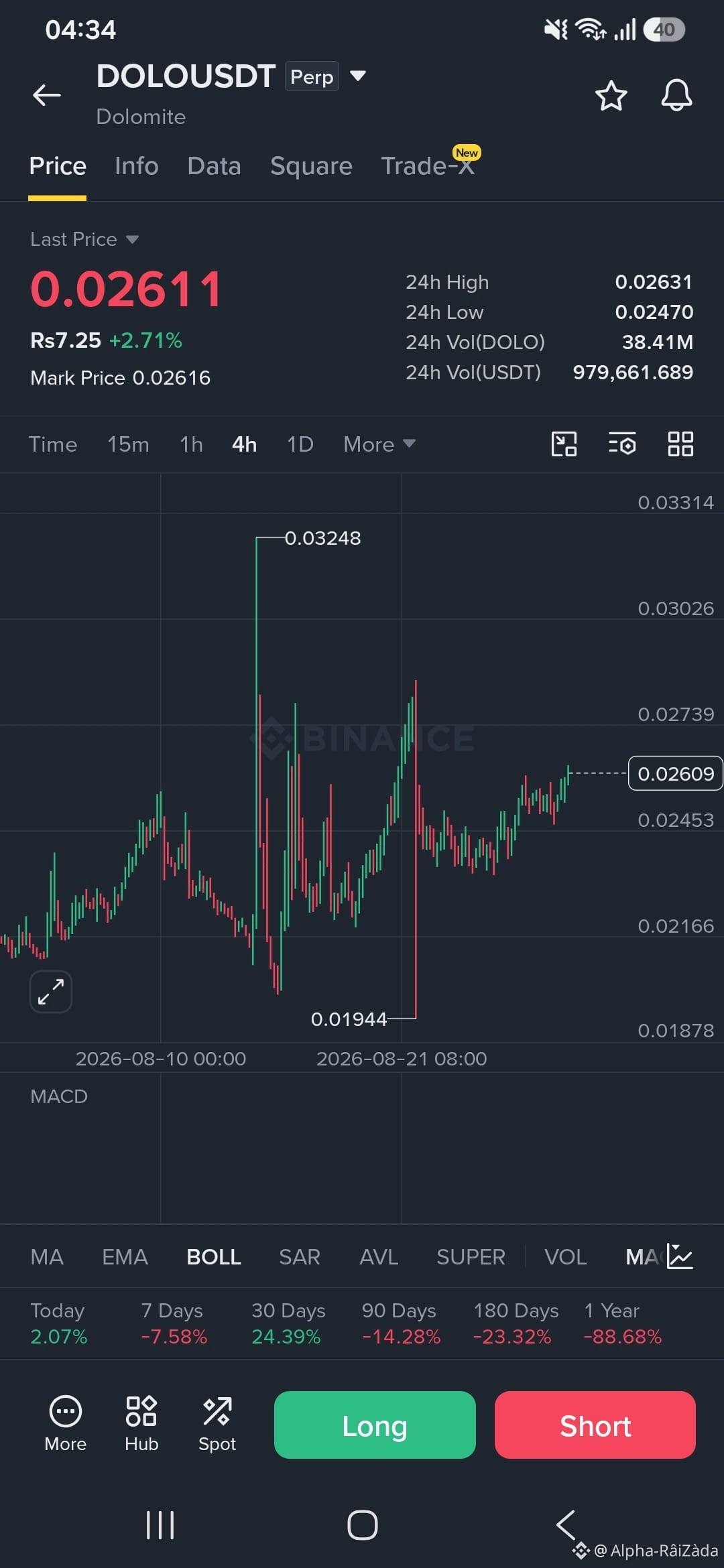
Task: Open the Data tab
Action: (214, 166)
